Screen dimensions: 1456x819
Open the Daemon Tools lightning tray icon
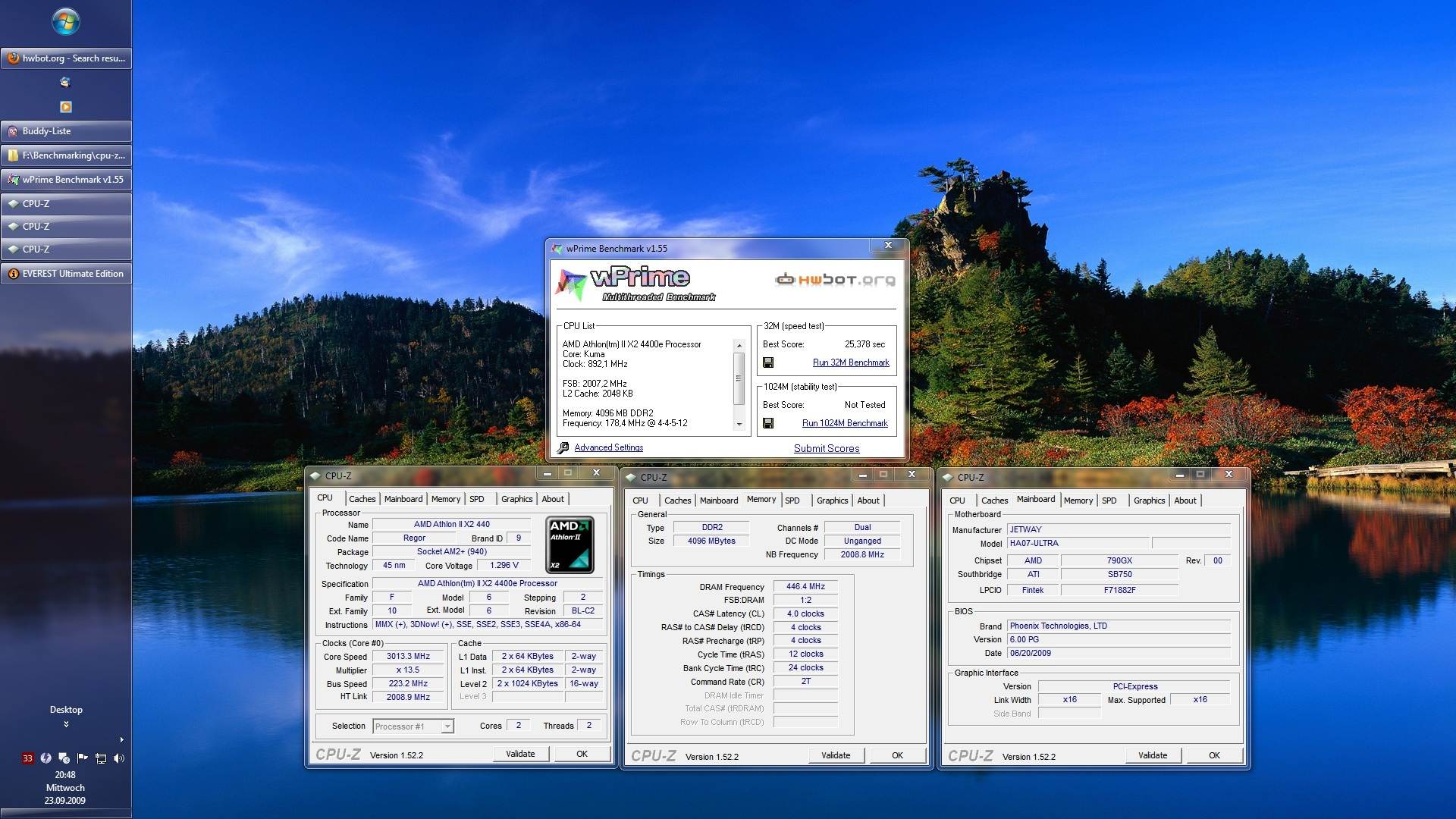[46, 758]
